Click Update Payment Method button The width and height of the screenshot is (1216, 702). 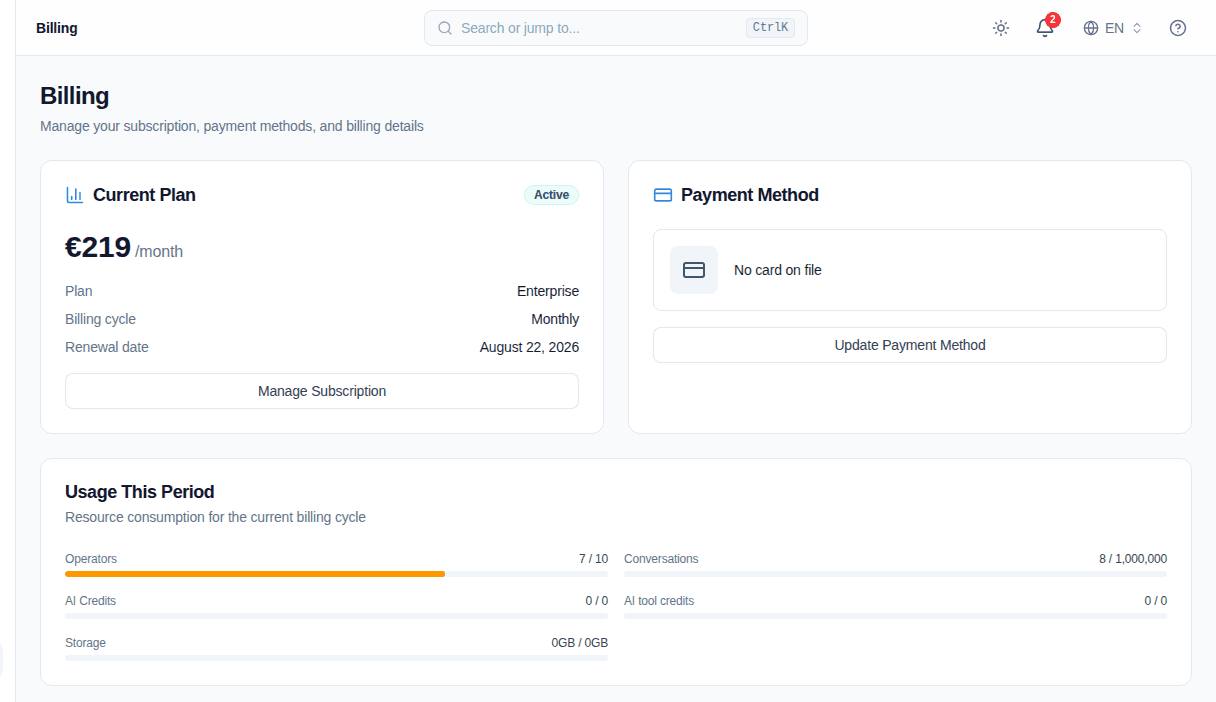click(x=910, y=345)
